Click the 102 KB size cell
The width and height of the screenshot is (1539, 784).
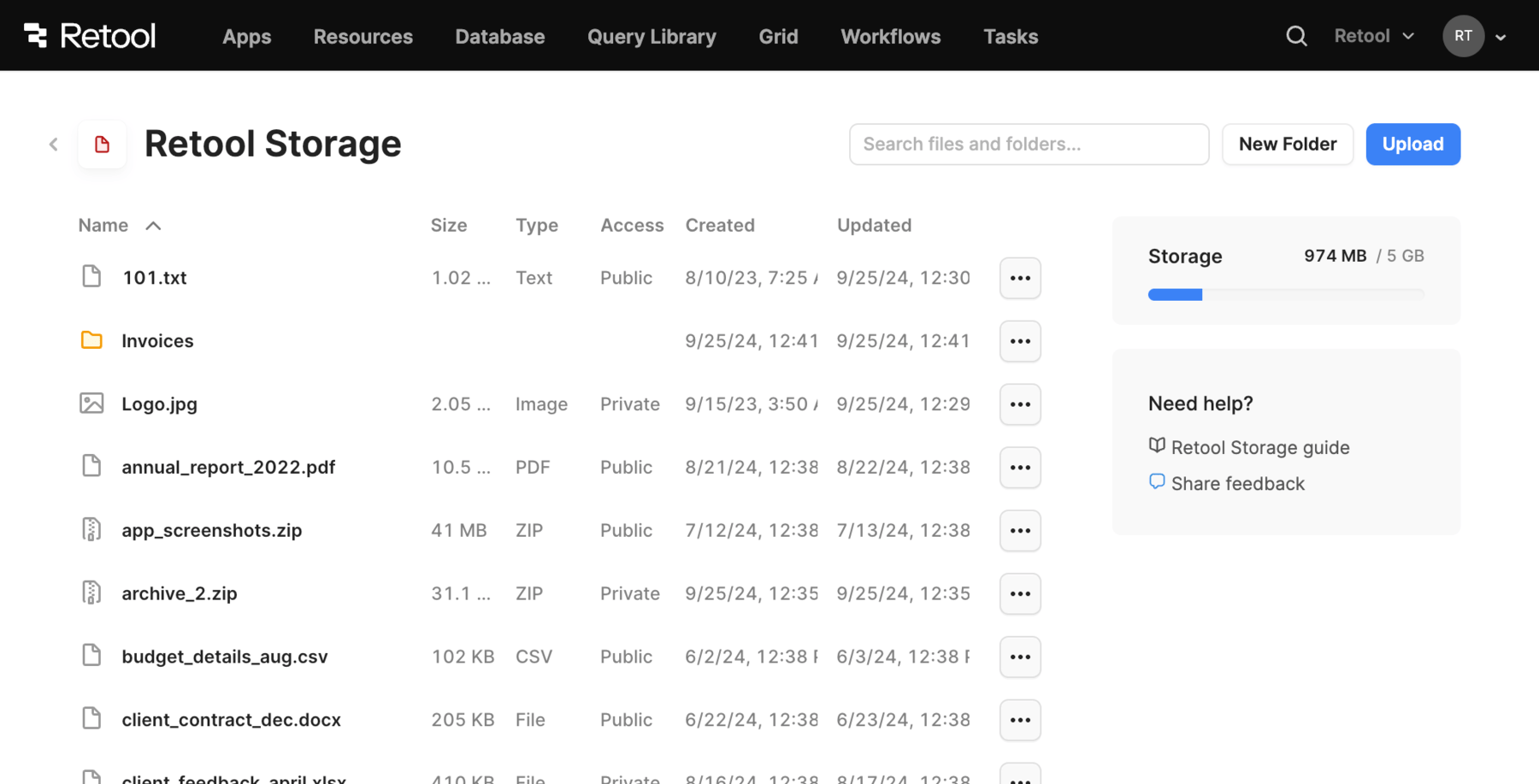coord(463,657)
